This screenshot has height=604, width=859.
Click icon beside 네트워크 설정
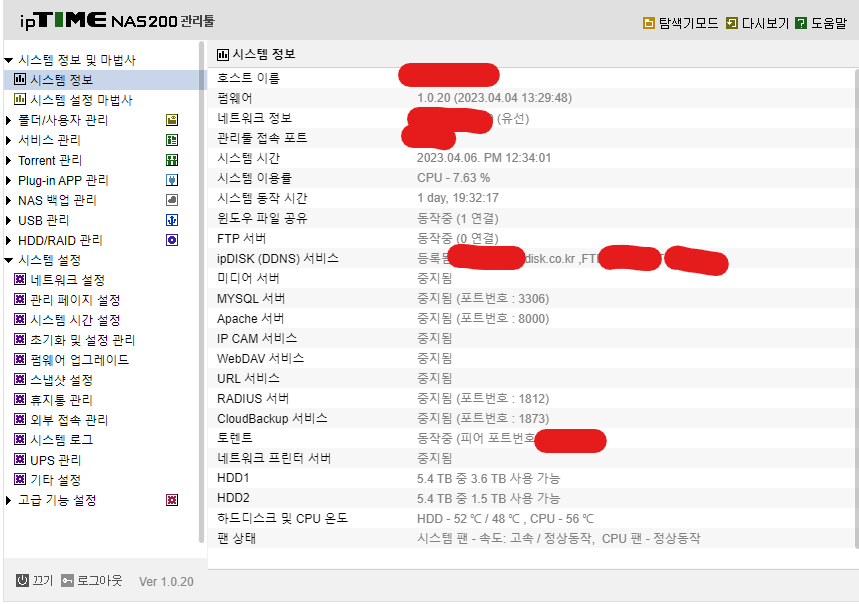pos(20,279)
